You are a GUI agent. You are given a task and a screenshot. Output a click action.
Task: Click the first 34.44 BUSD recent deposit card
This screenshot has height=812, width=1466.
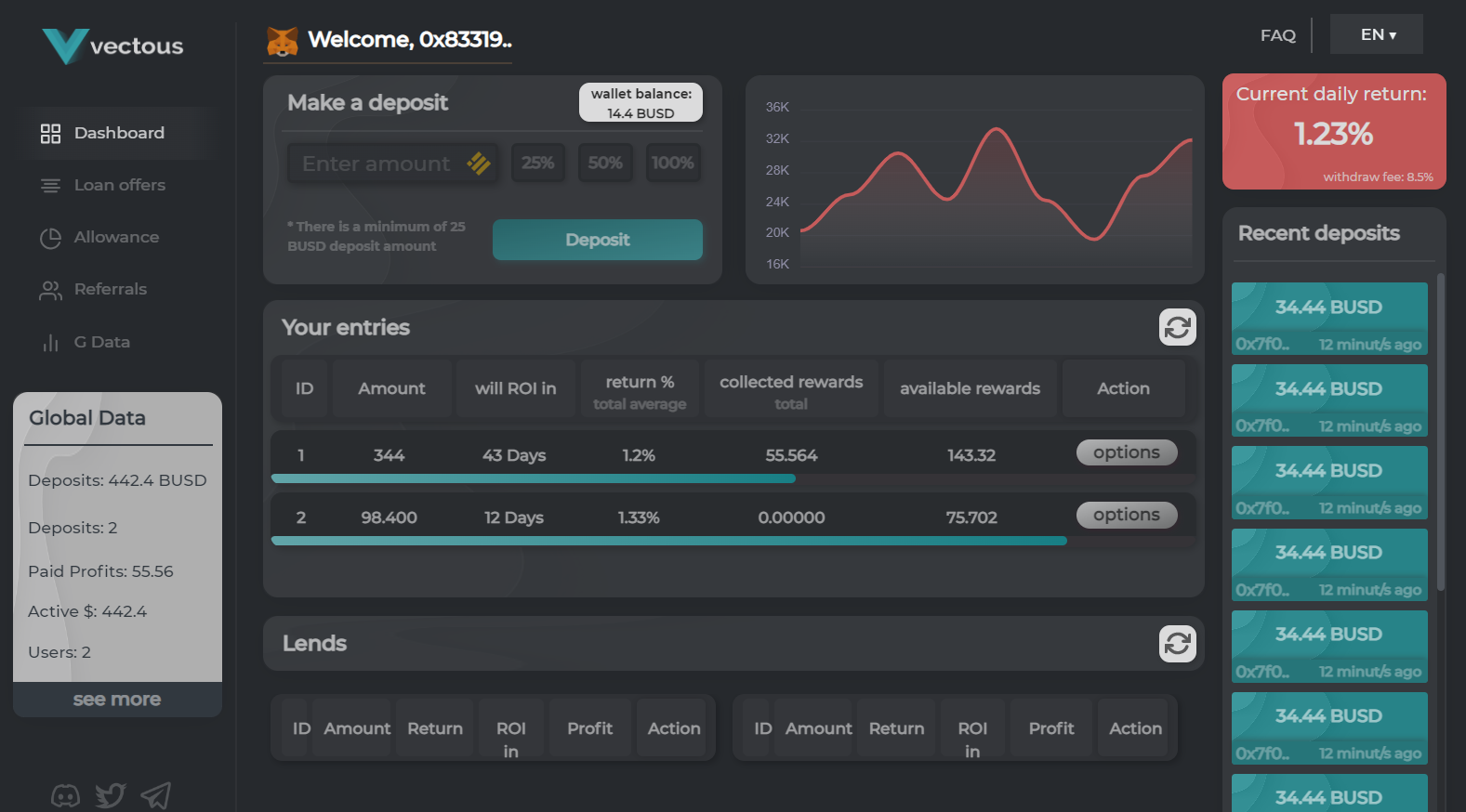pyautogui.click(x=1329, y=319)
